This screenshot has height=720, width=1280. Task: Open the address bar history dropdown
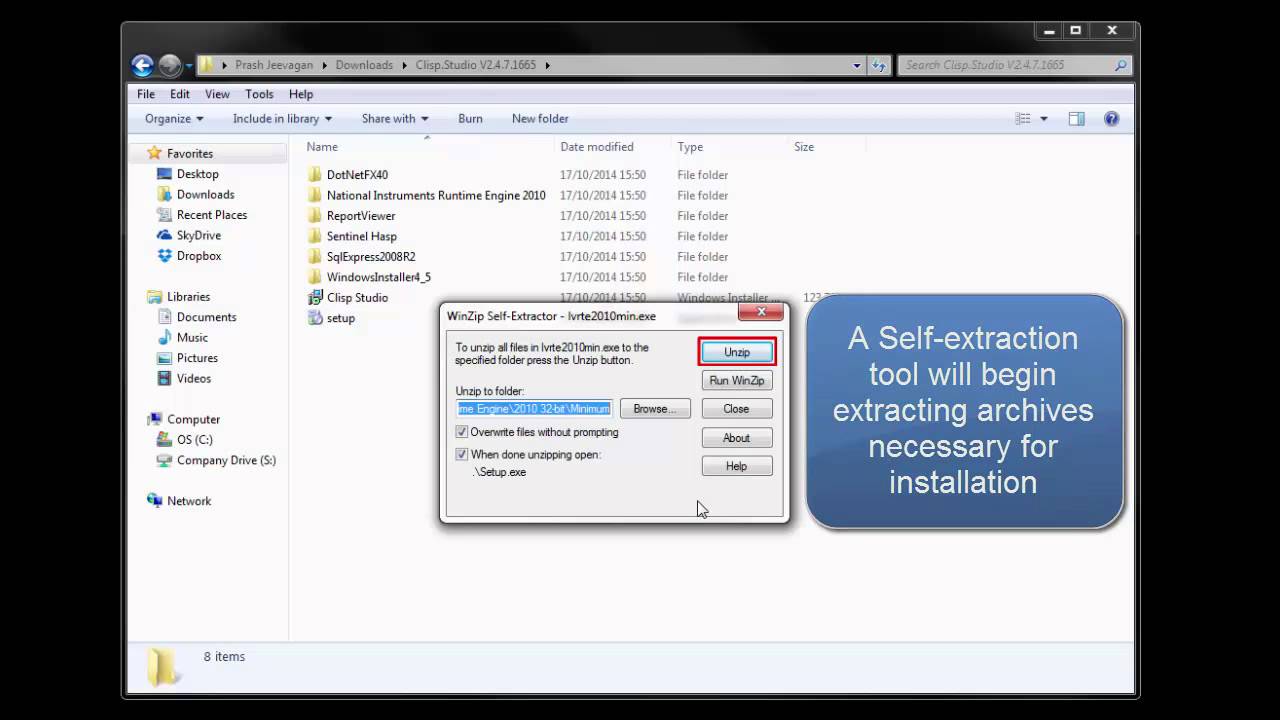[857, 65]
